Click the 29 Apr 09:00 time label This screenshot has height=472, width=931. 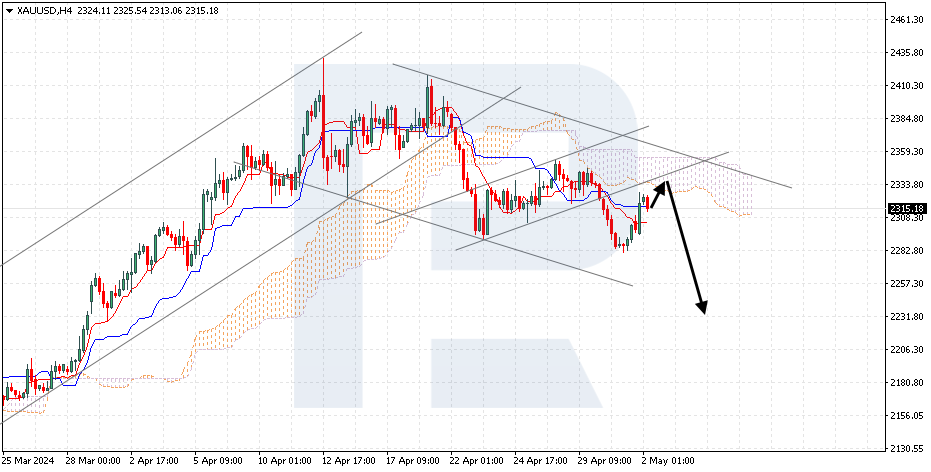[x=603, y=461]
